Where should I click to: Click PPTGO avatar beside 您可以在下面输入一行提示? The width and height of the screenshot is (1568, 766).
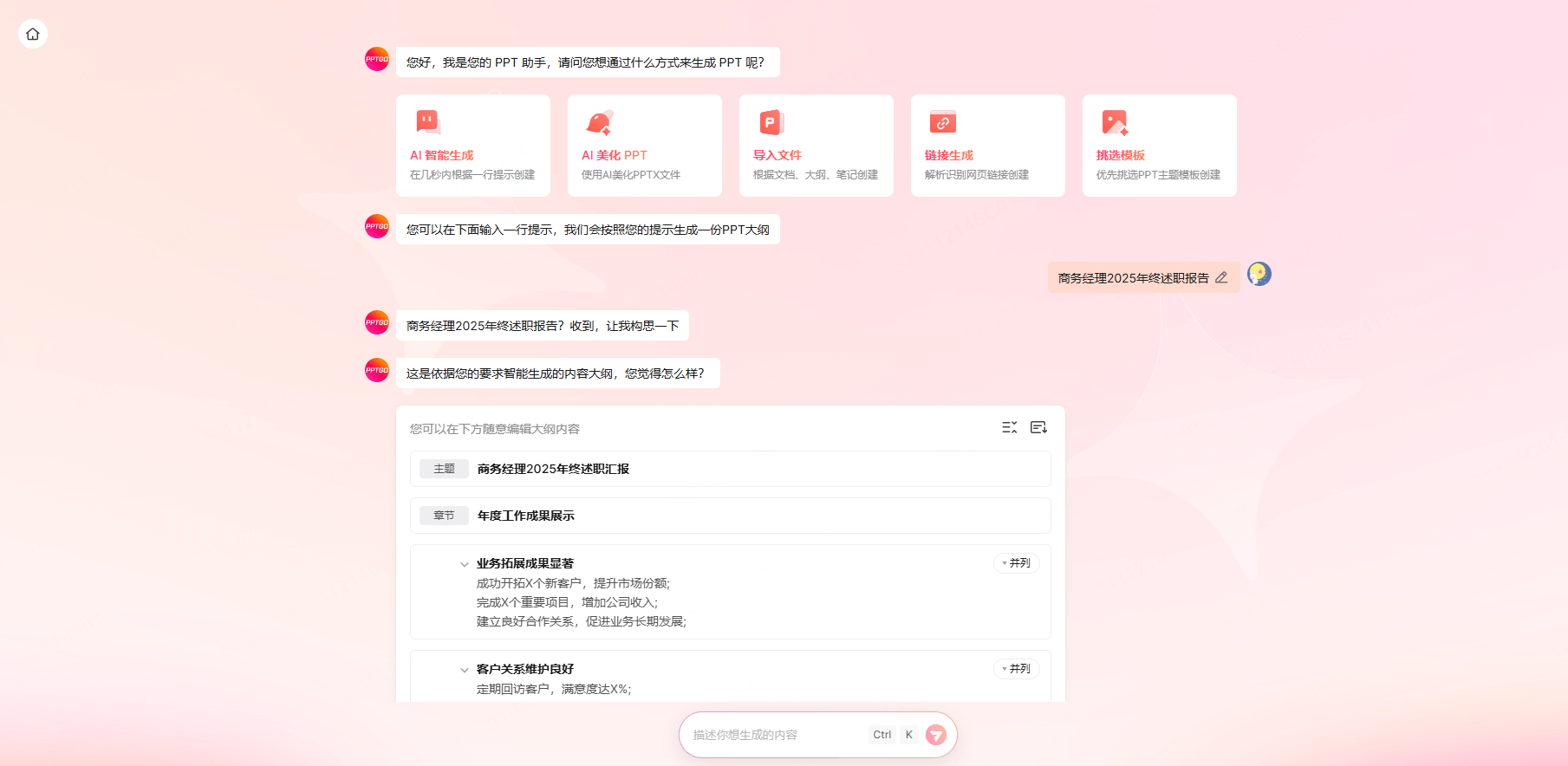pyautogui.click(x=377, y=226)
